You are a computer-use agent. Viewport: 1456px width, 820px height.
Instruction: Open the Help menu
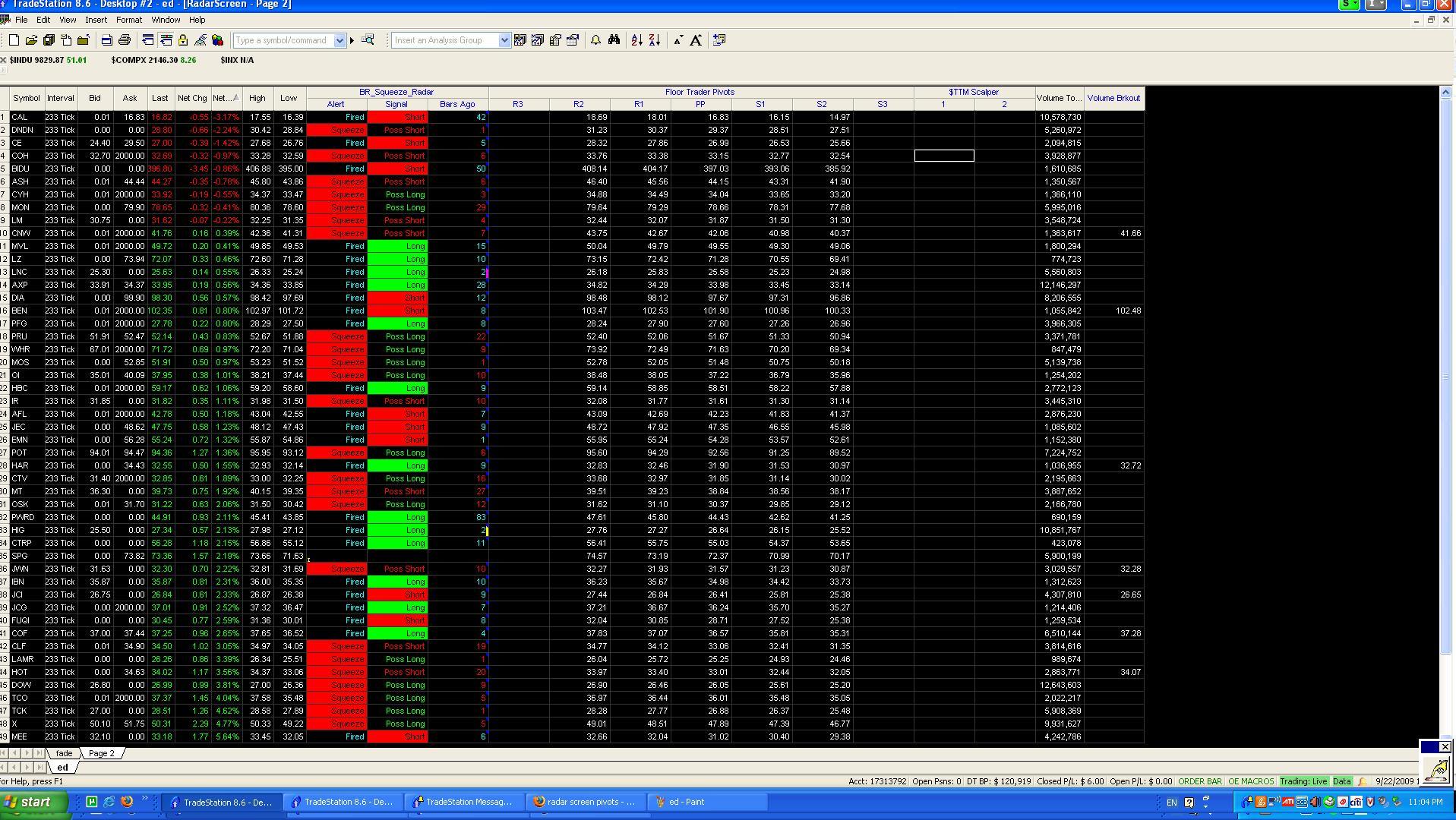[197, 20]
